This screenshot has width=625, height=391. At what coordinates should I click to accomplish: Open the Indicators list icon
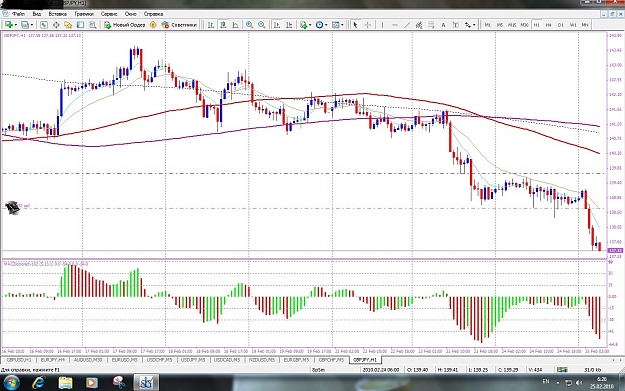(304, 25)
